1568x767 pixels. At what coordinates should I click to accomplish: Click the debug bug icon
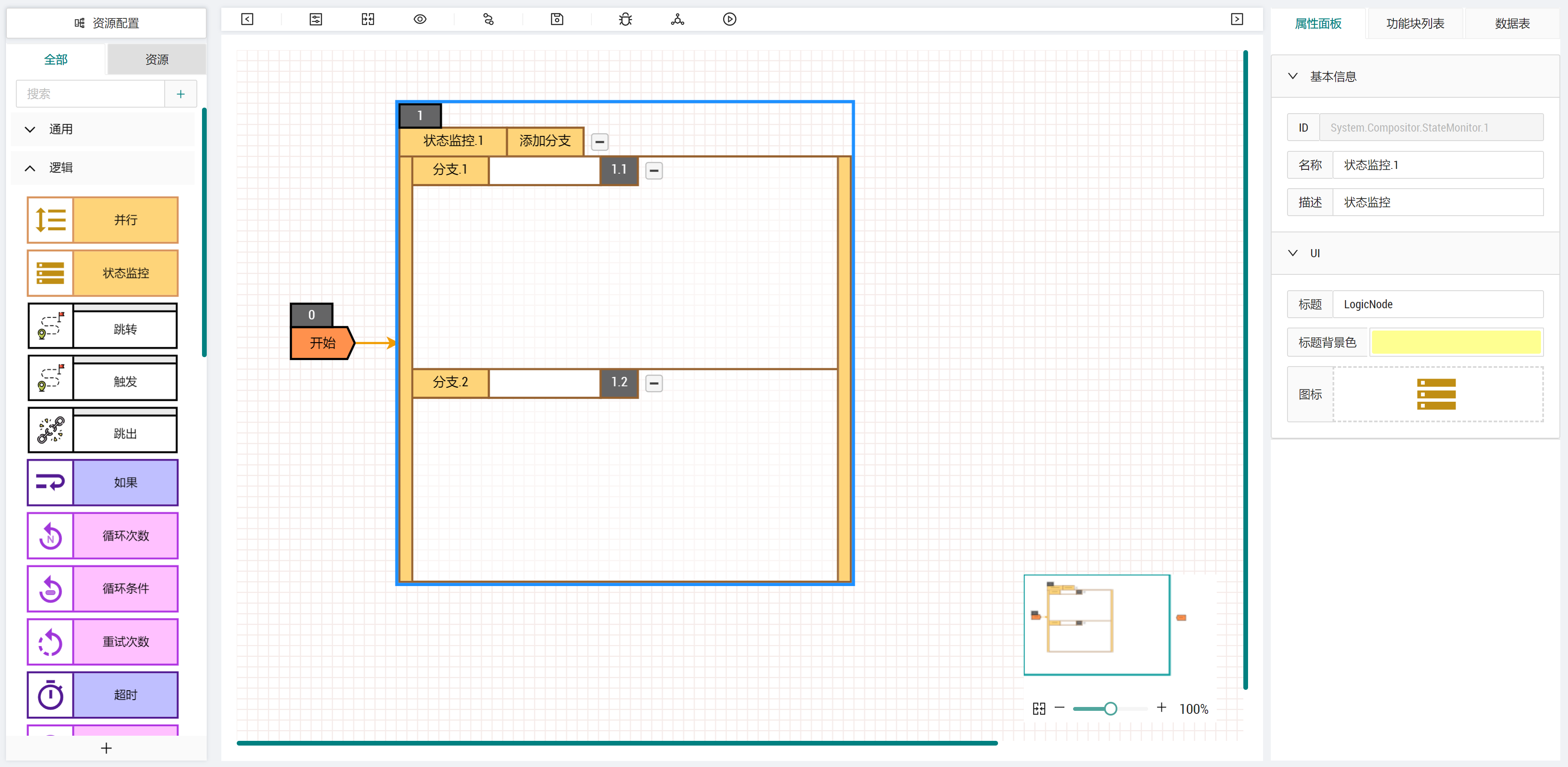(x=625, y=19)
